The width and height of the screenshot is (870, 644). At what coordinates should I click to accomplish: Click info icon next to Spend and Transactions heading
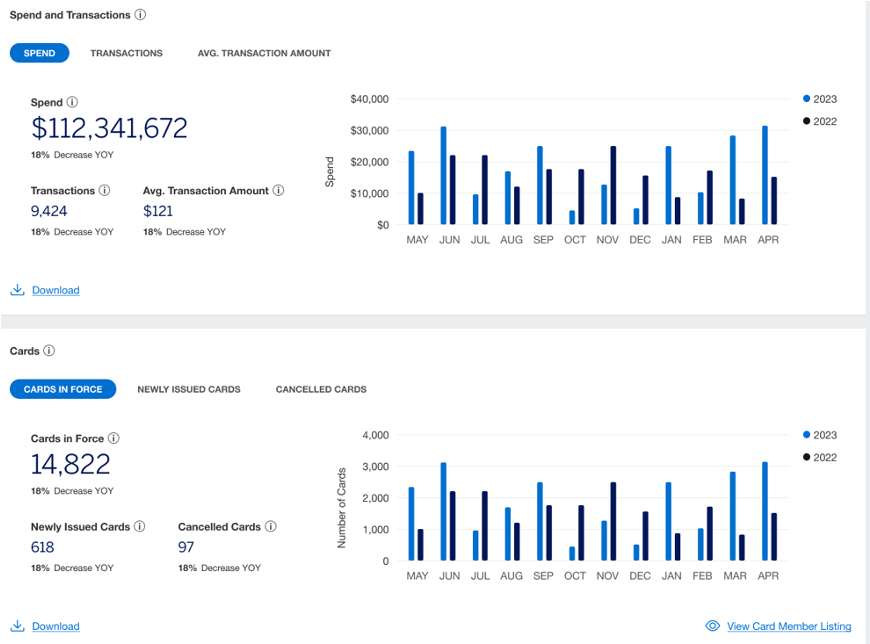[140, 15]
